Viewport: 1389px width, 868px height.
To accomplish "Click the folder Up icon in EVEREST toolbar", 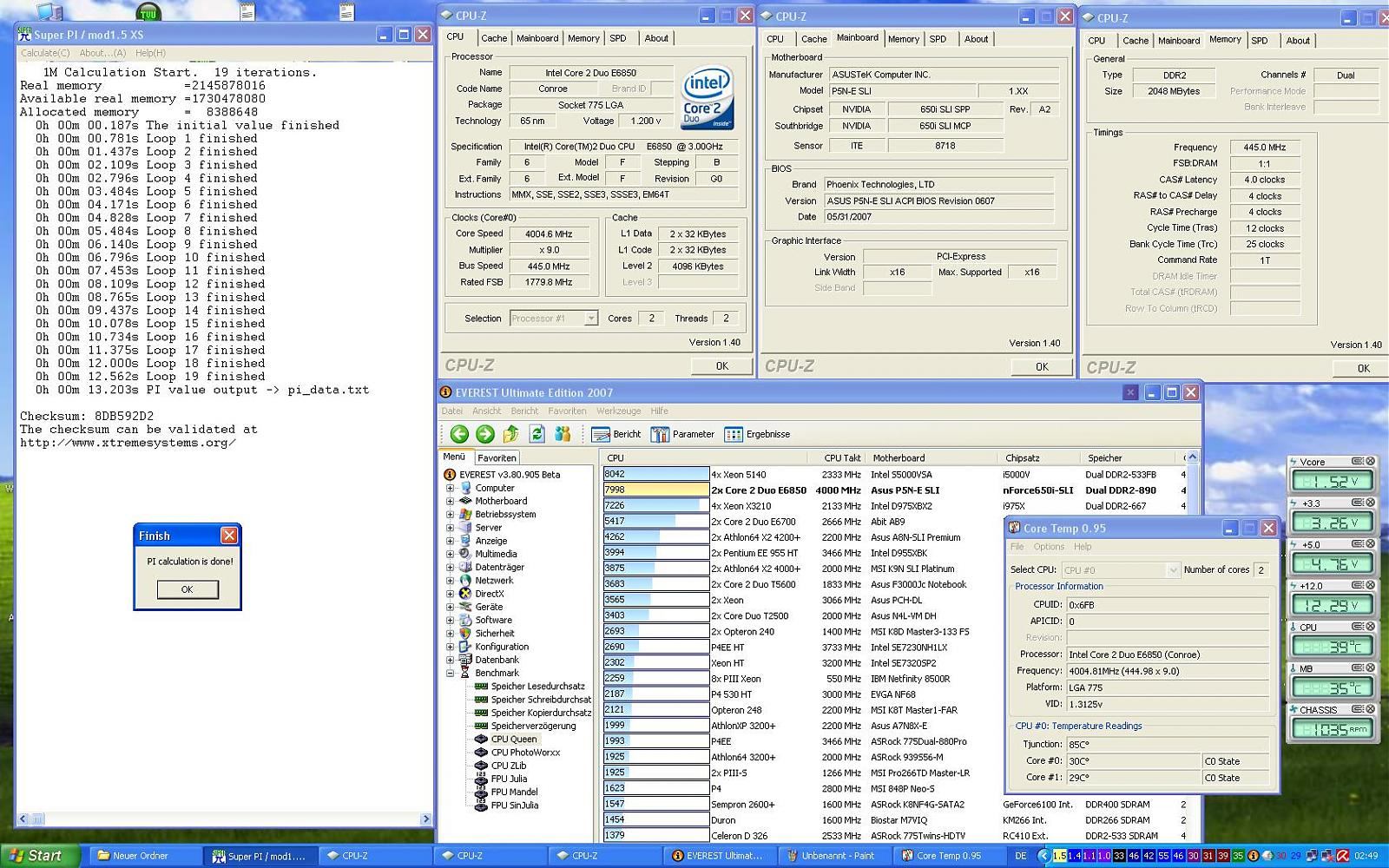I will (x=511, y=434).
